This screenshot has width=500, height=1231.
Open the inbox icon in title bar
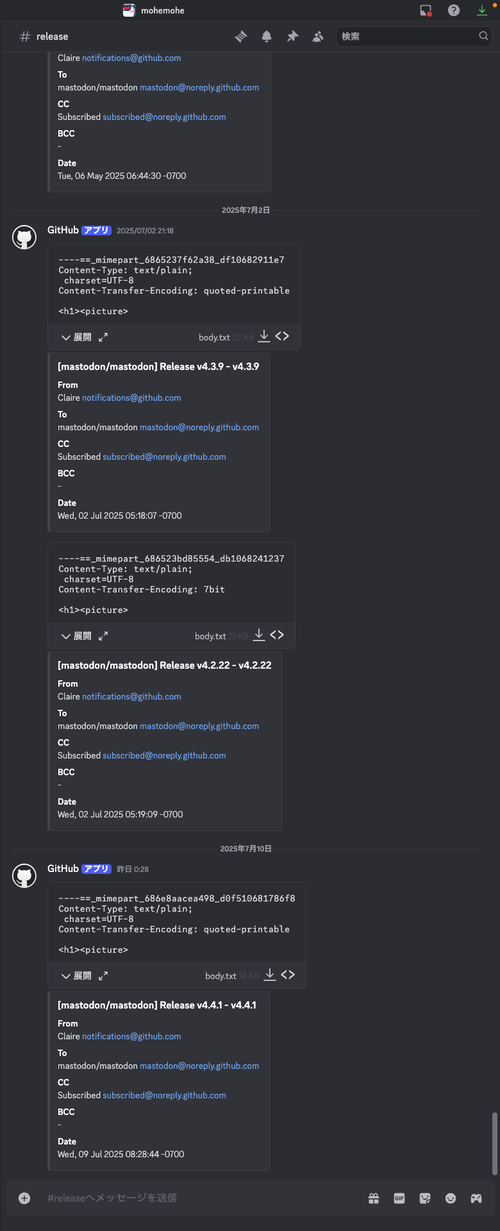(x=426, y=10)
